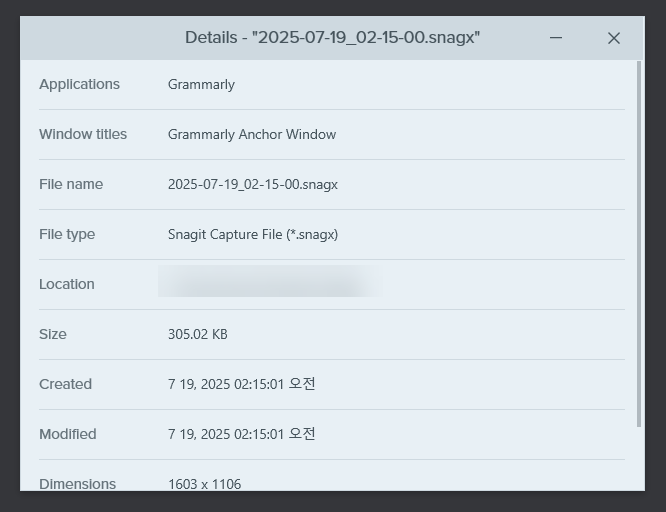This screenshot has height=512, width=666.
Task: Click the 'File type' label
Action: [67, 235]
